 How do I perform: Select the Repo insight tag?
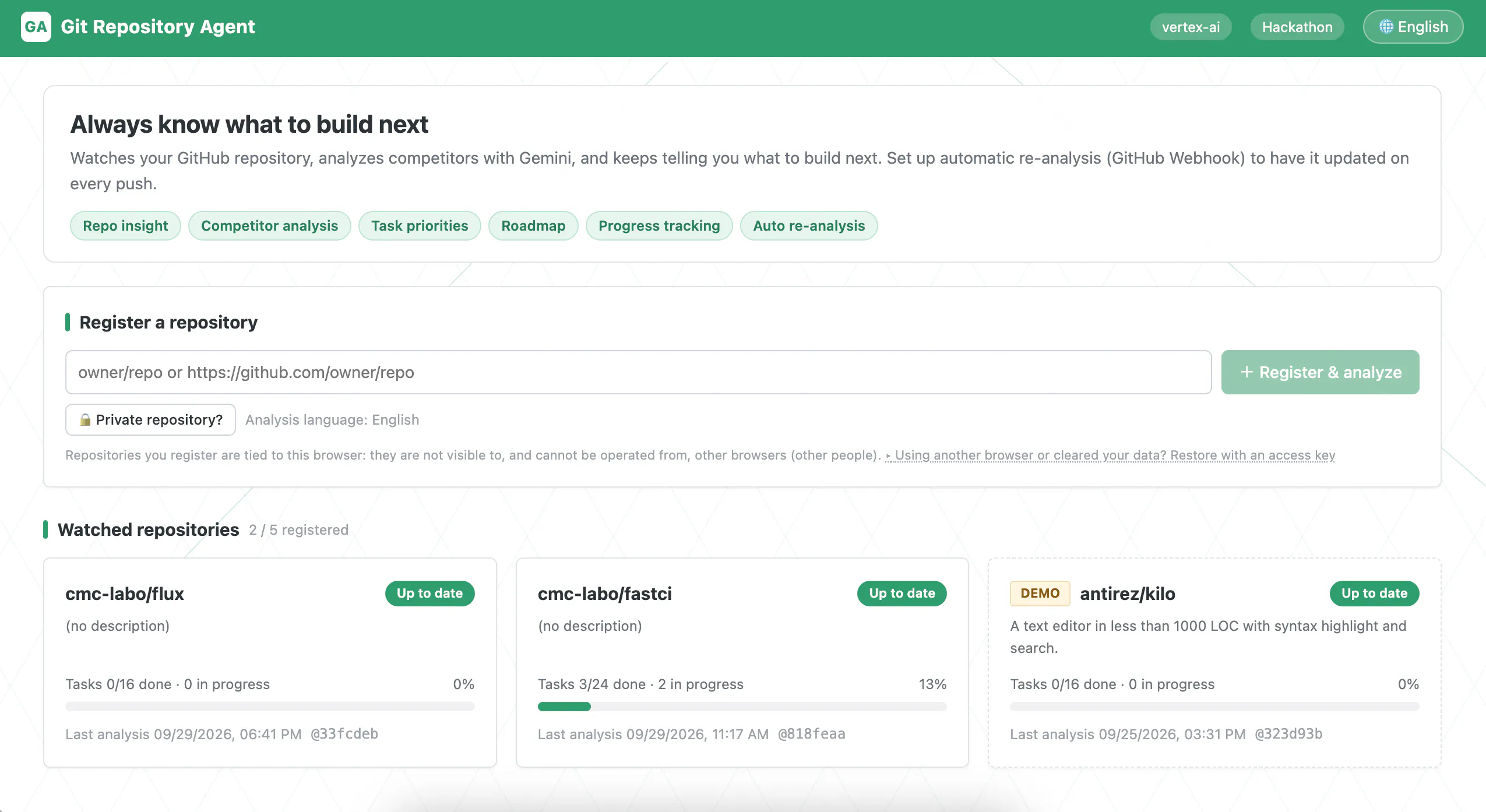coord(125,225)
